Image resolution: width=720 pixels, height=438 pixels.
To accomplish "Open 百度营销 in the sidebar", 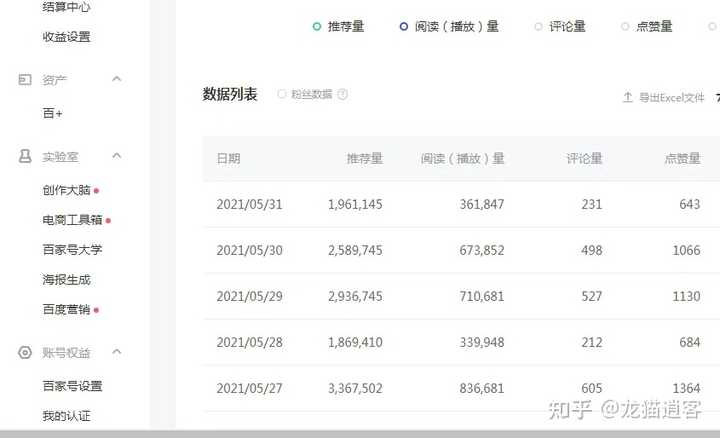I will click(x=66, y=309).
